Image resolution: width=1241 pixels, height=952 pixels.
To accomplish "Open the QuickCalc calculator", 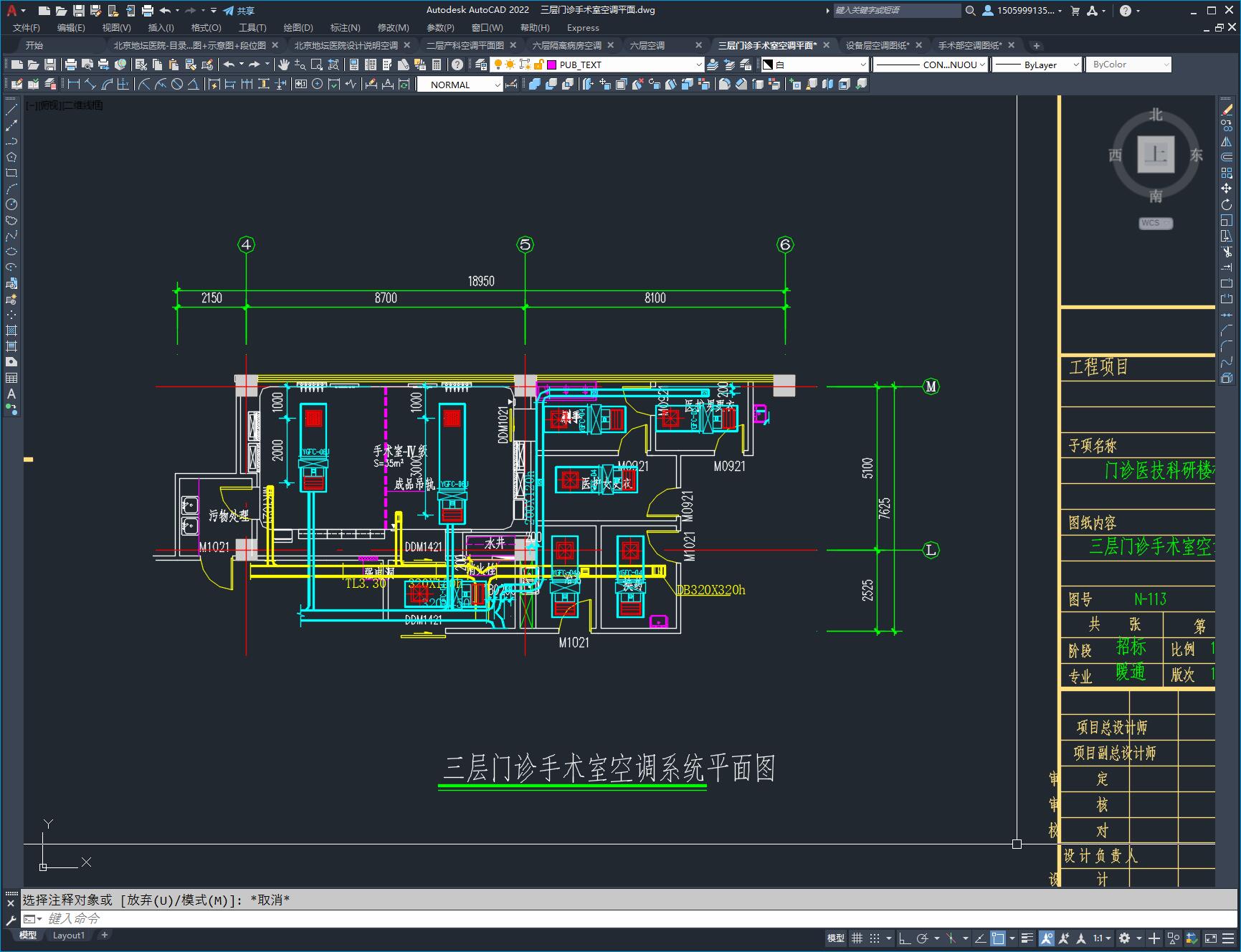I will pyautogui.click(x=437, y=65).
